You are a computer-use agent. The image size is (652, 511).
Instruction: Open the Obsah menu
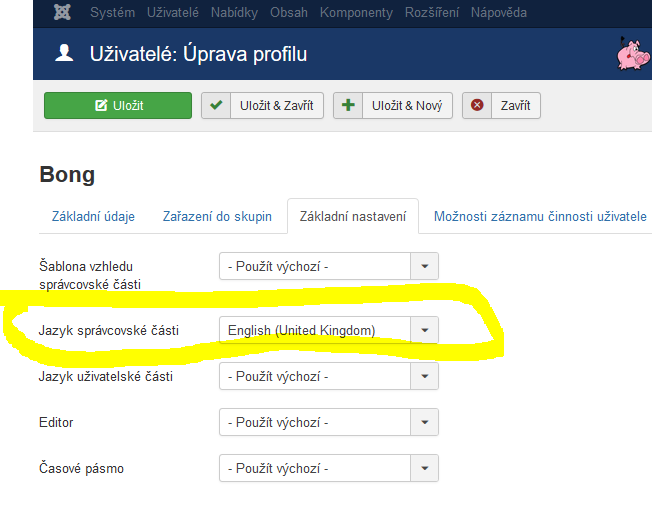point(289,12)
